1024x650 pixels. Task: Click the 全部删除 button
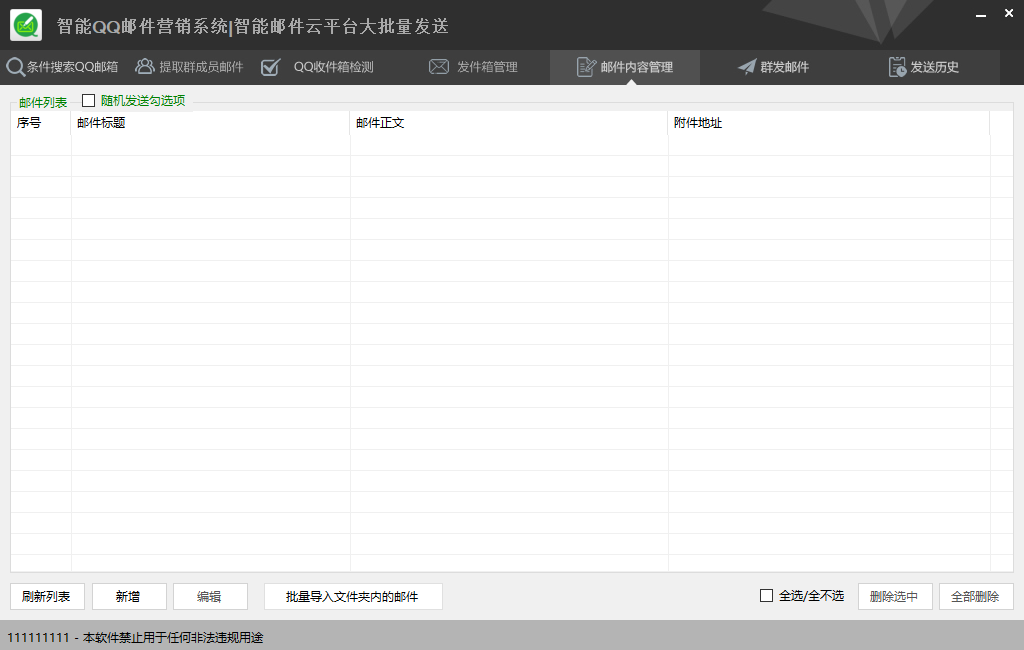pyautogui.click(x=976, y=596)
